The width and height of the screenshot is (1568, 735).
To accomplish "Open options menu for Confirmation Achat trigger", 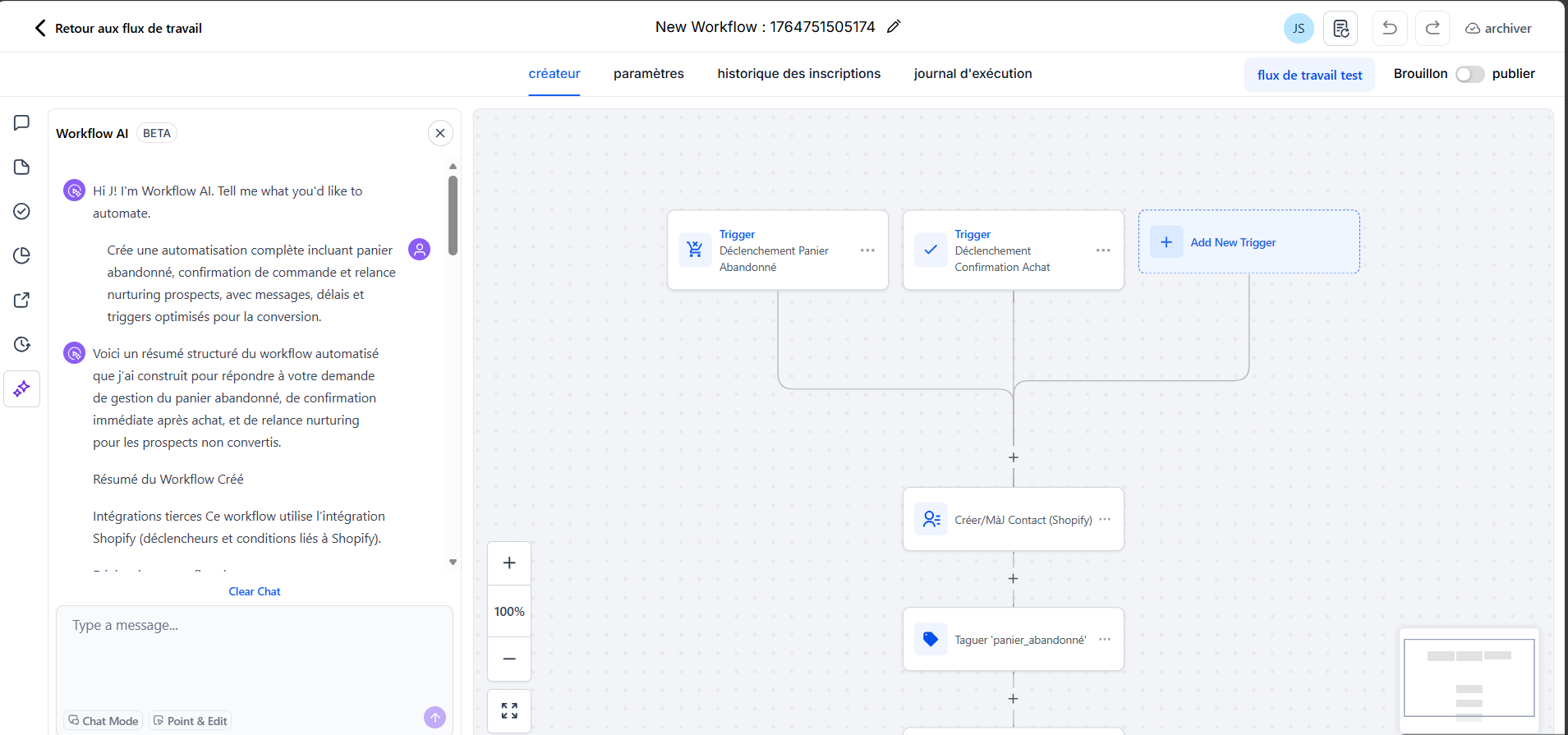I will tap(1103, 250).
